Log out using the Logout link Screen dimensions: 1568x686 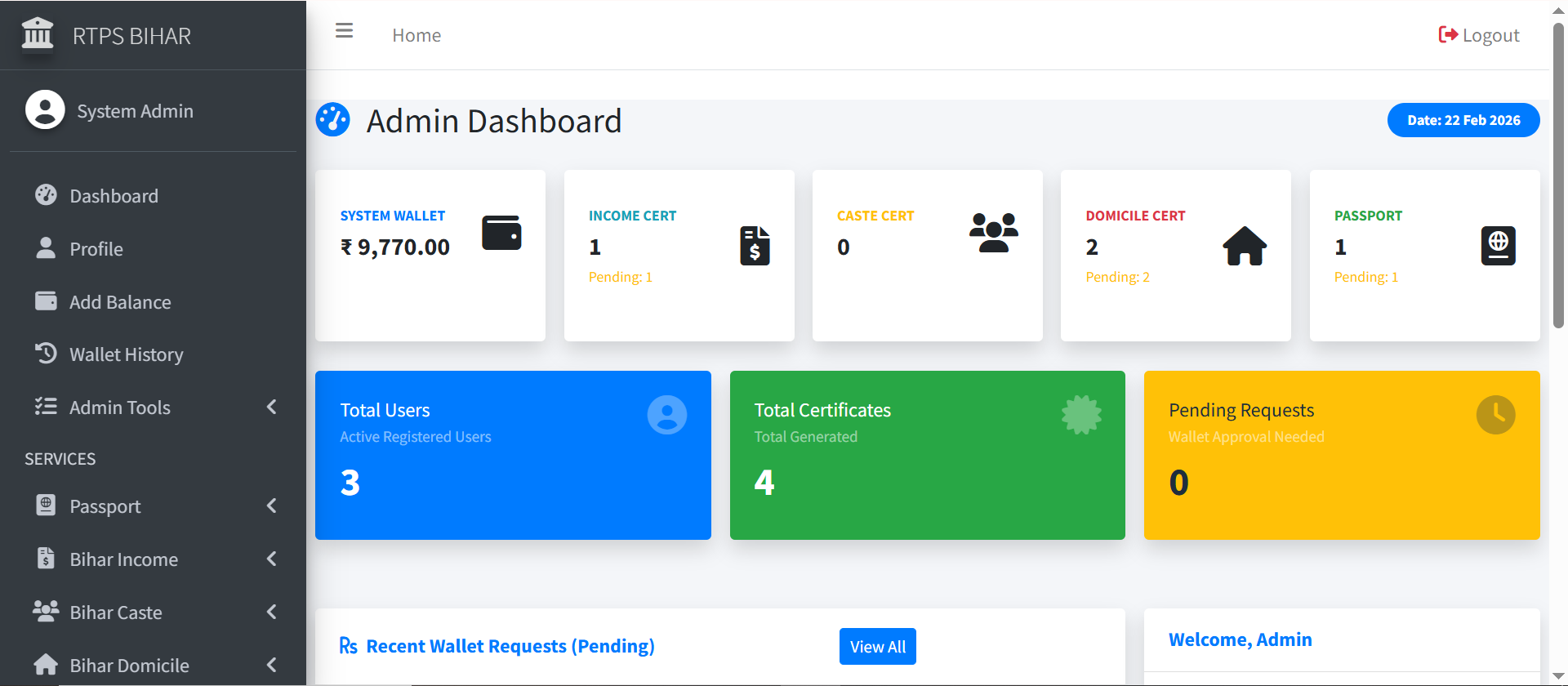click(1479, 35)
